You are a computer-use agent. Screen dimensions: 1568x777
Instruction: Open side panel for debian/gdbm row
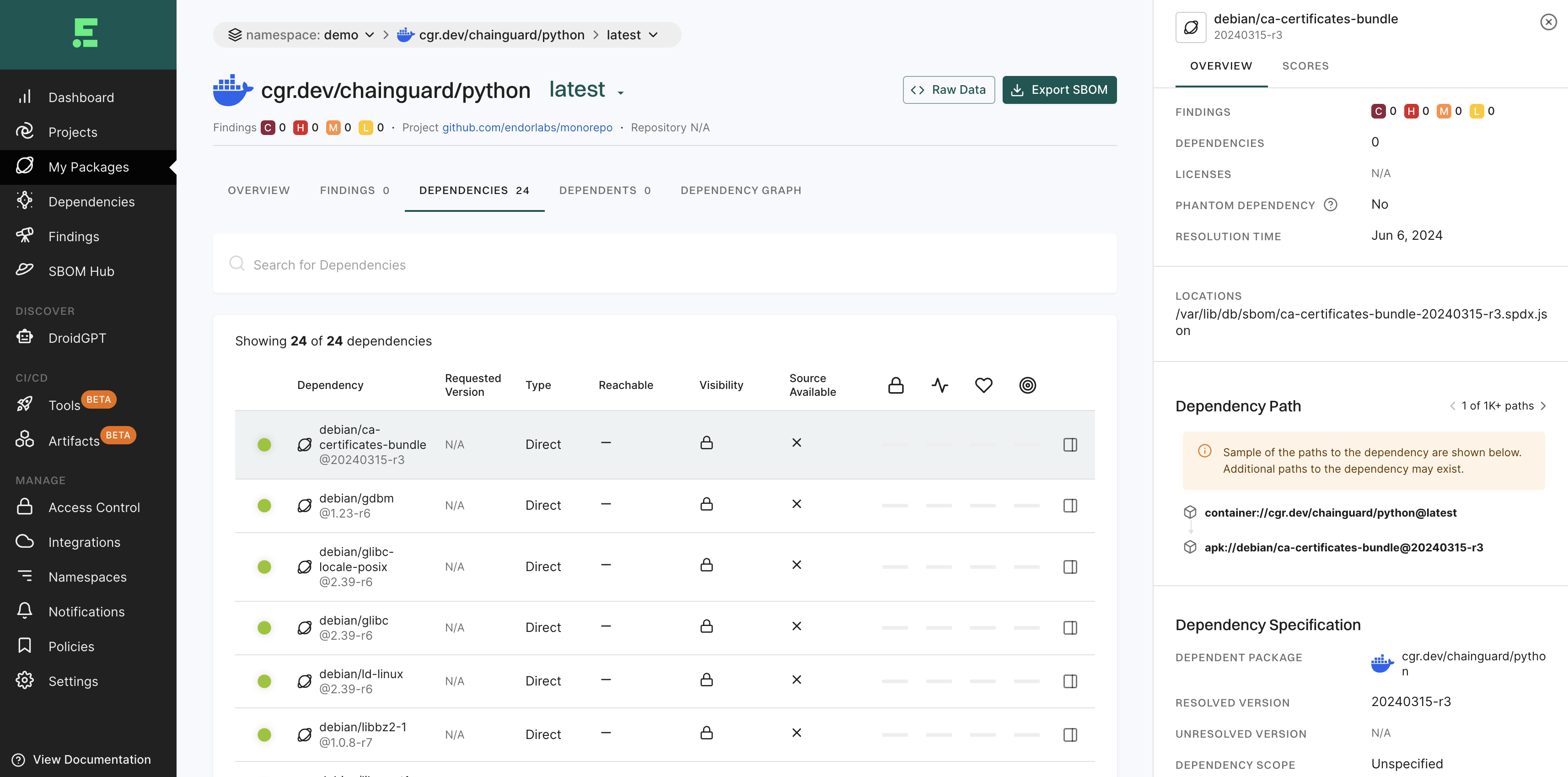point(1070,505)
